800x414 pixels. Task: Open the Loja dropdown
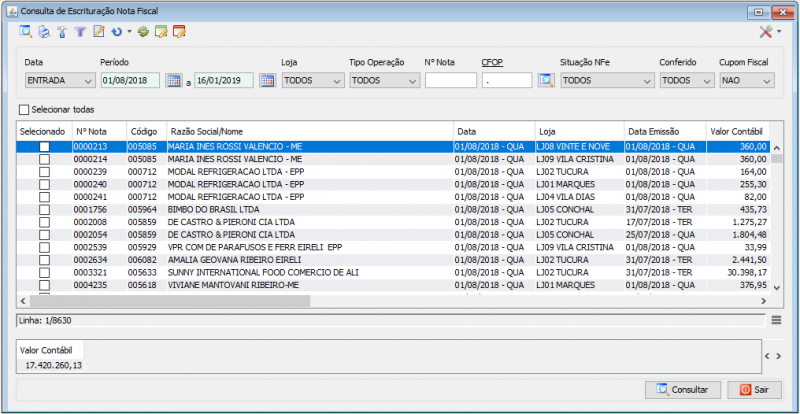313,81
